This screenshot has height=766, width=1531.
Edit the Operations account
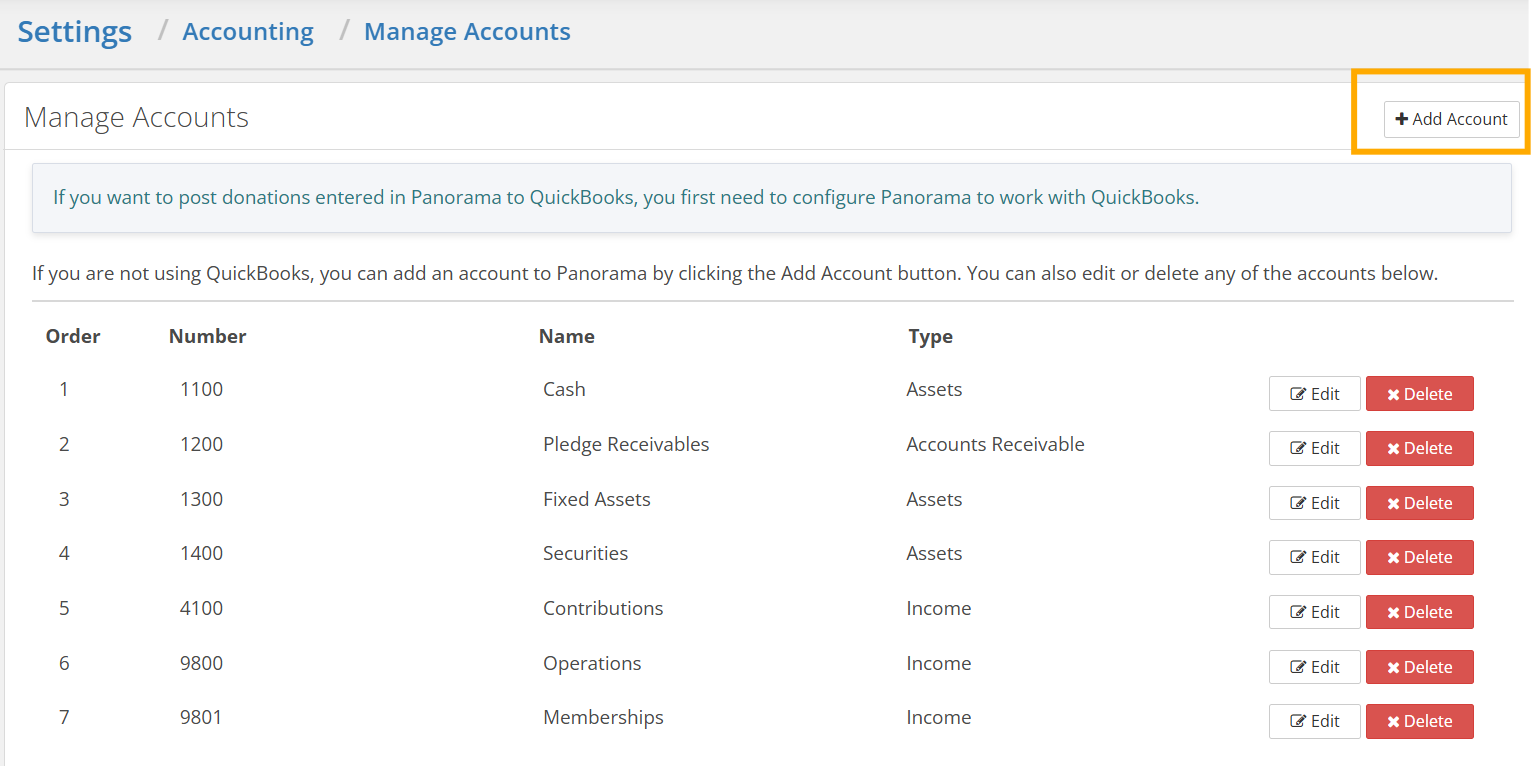(x=1315, y=667)
